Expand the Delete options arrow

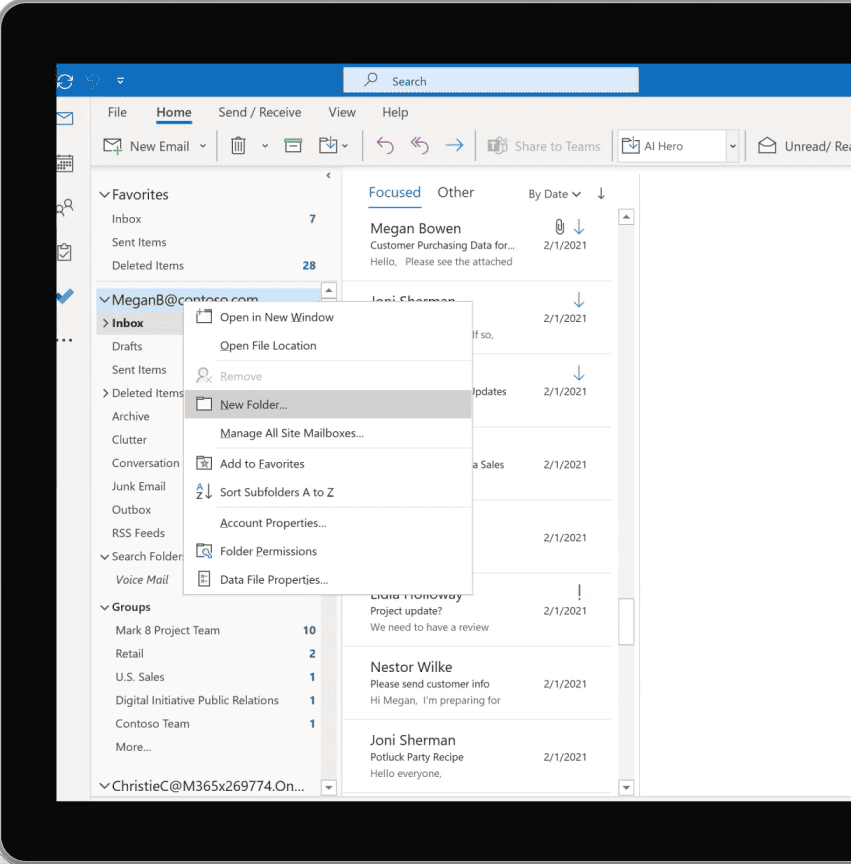point(265,146)
